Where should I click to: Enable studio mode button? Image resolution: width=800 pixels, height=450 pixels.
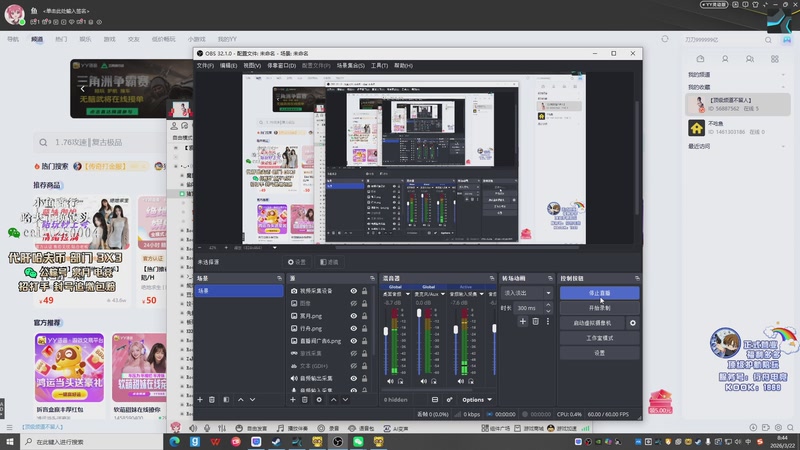pos(599,338)
